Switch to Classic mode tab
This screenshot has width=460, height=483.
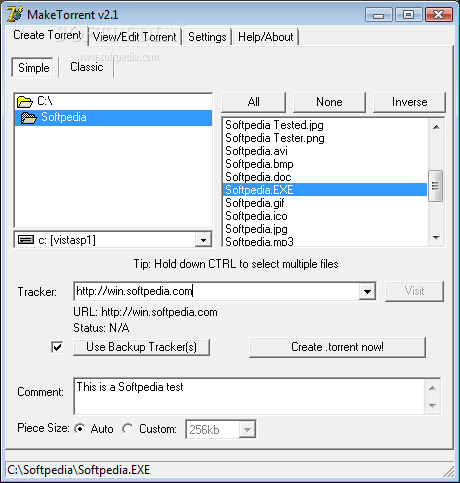point(87,67)
